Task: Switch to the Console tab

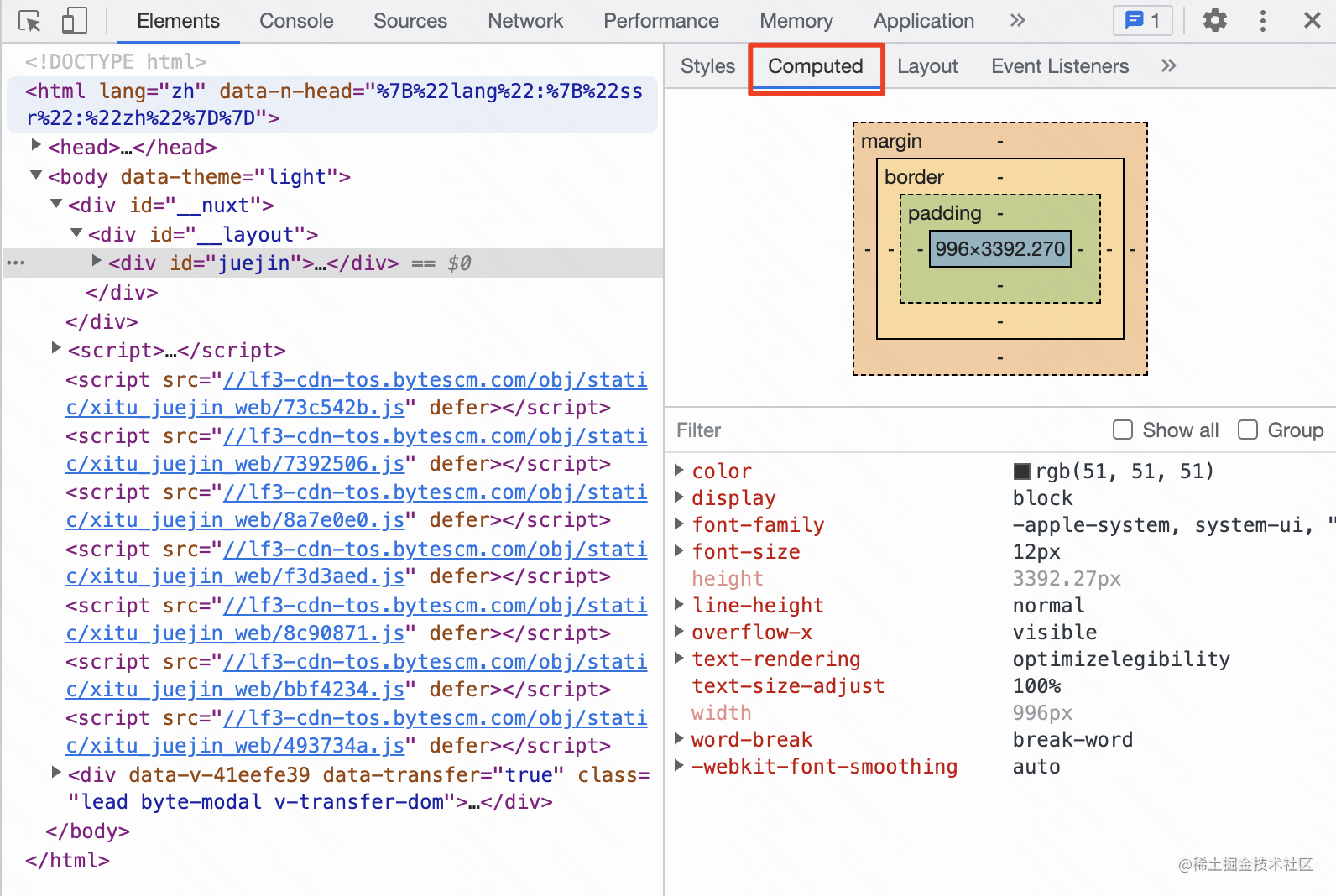Action: (x=296, y=21)
